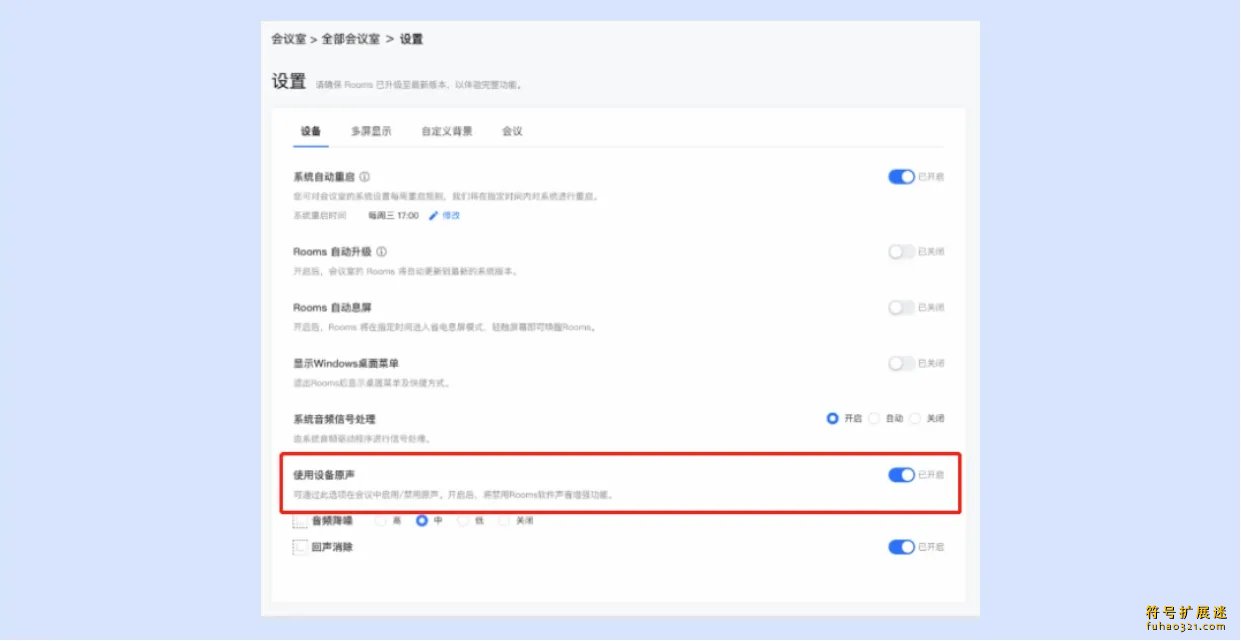Enable 显示Windows桌面菜单

(901, 363)
